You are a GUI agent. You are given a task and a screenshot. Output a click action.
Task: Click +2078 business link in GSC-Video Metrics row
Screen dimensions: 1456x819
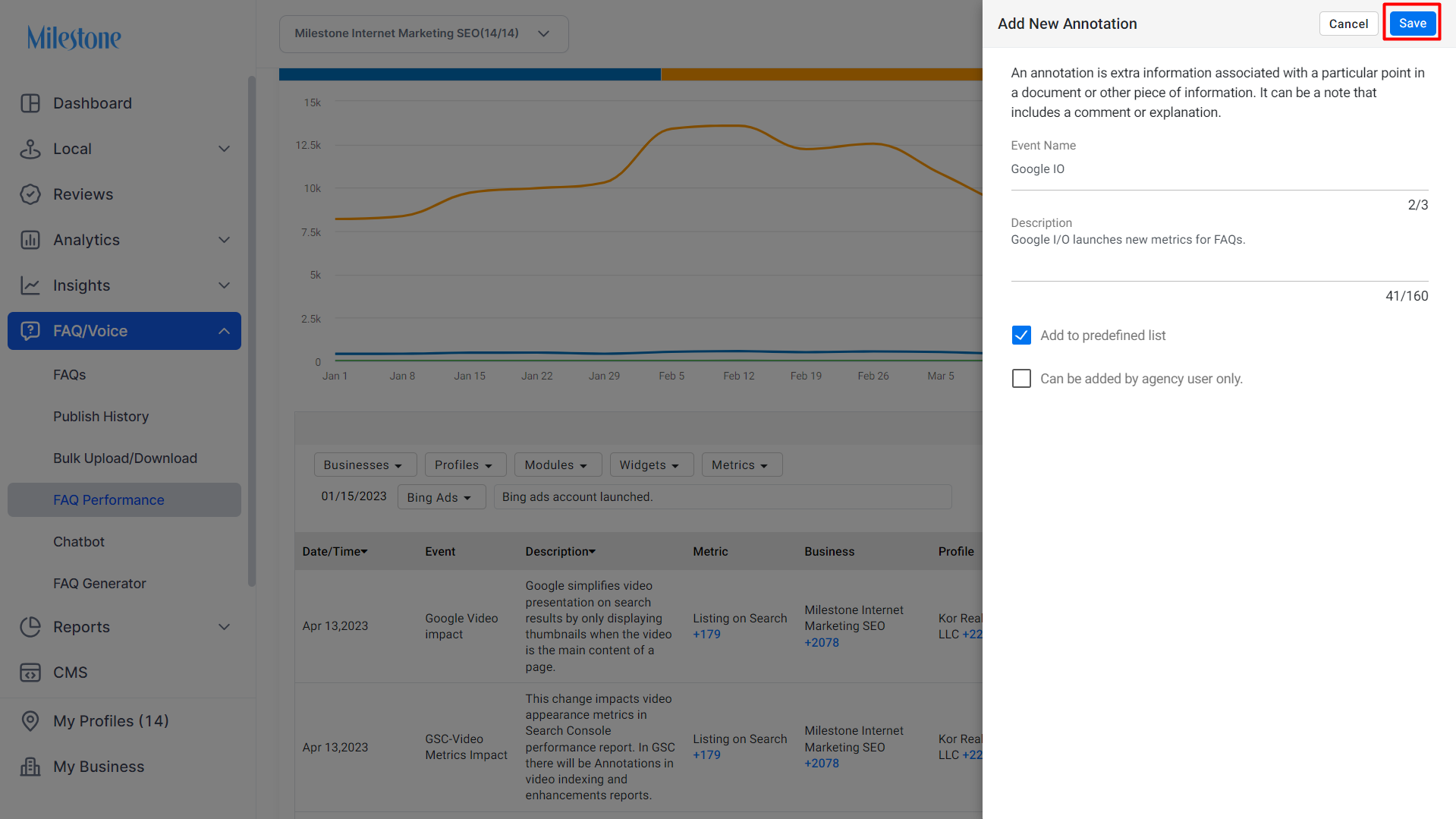pos(822,764)
